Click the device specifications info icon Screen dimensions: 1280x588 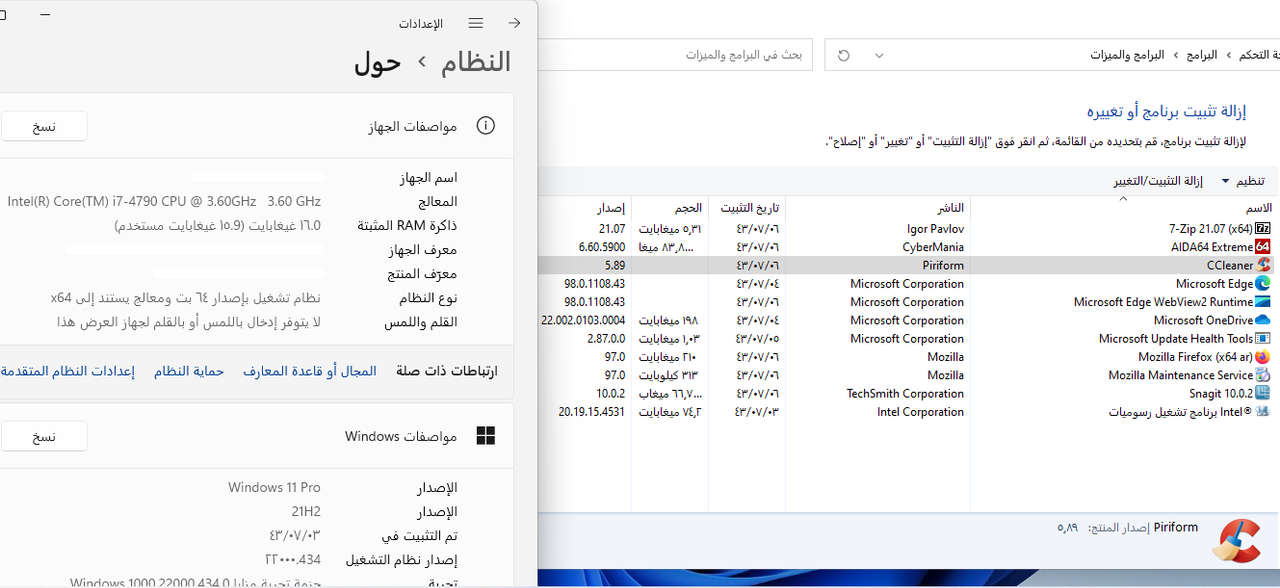[x=486, y=126]
